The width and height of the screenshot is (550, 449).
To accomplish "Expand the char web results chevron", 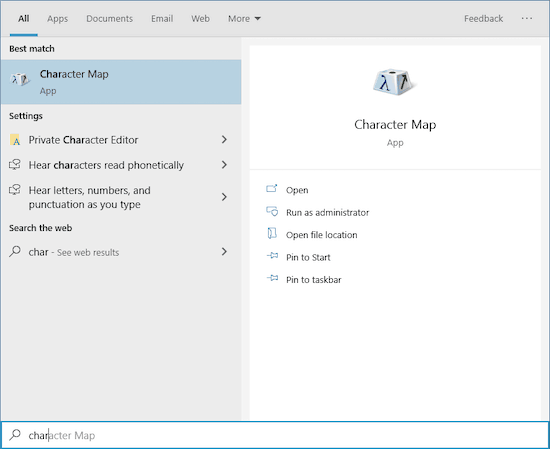I will (224, 252).
